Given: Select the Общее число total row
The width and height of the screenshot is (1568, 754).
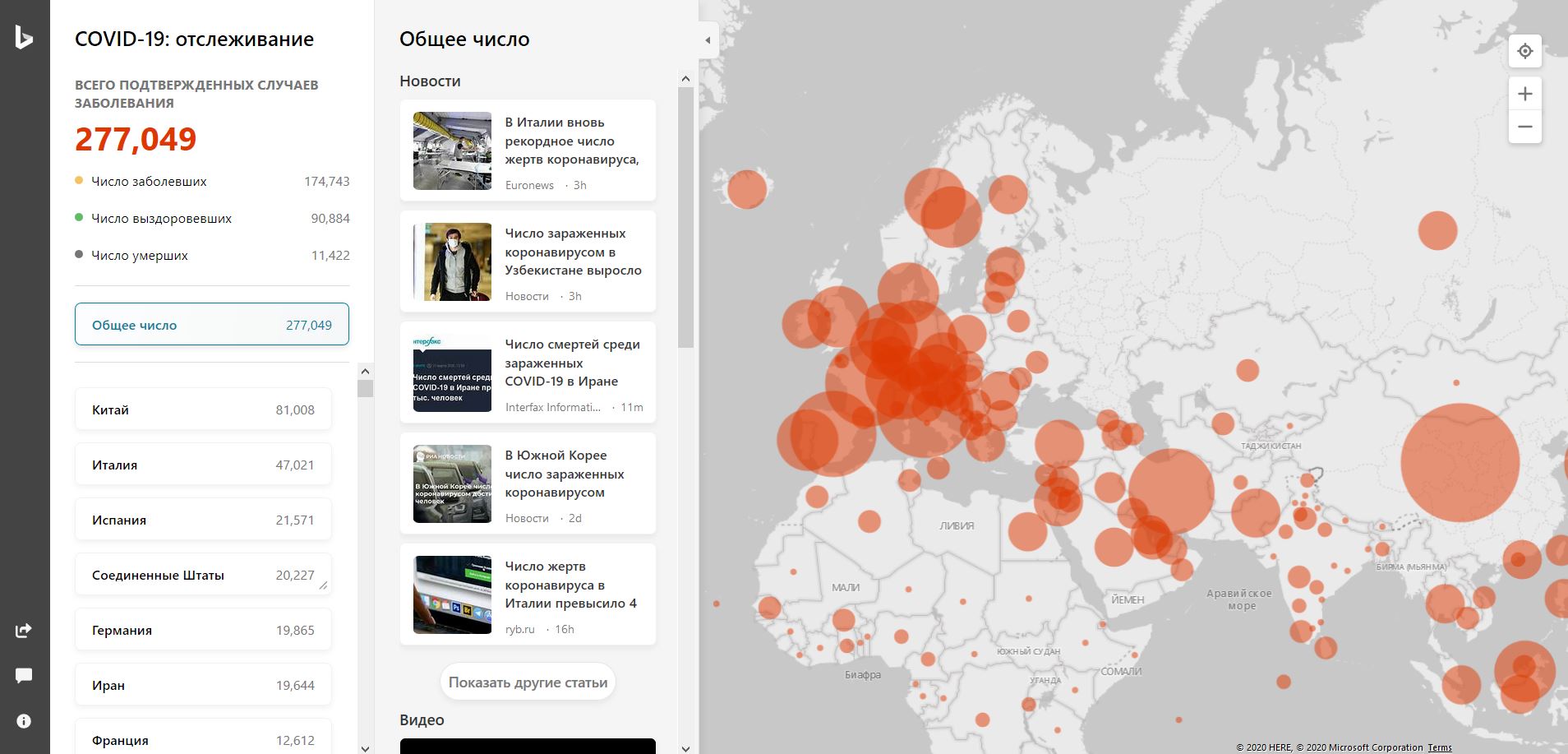Looking at the screenshot, I should pos(212,325).
